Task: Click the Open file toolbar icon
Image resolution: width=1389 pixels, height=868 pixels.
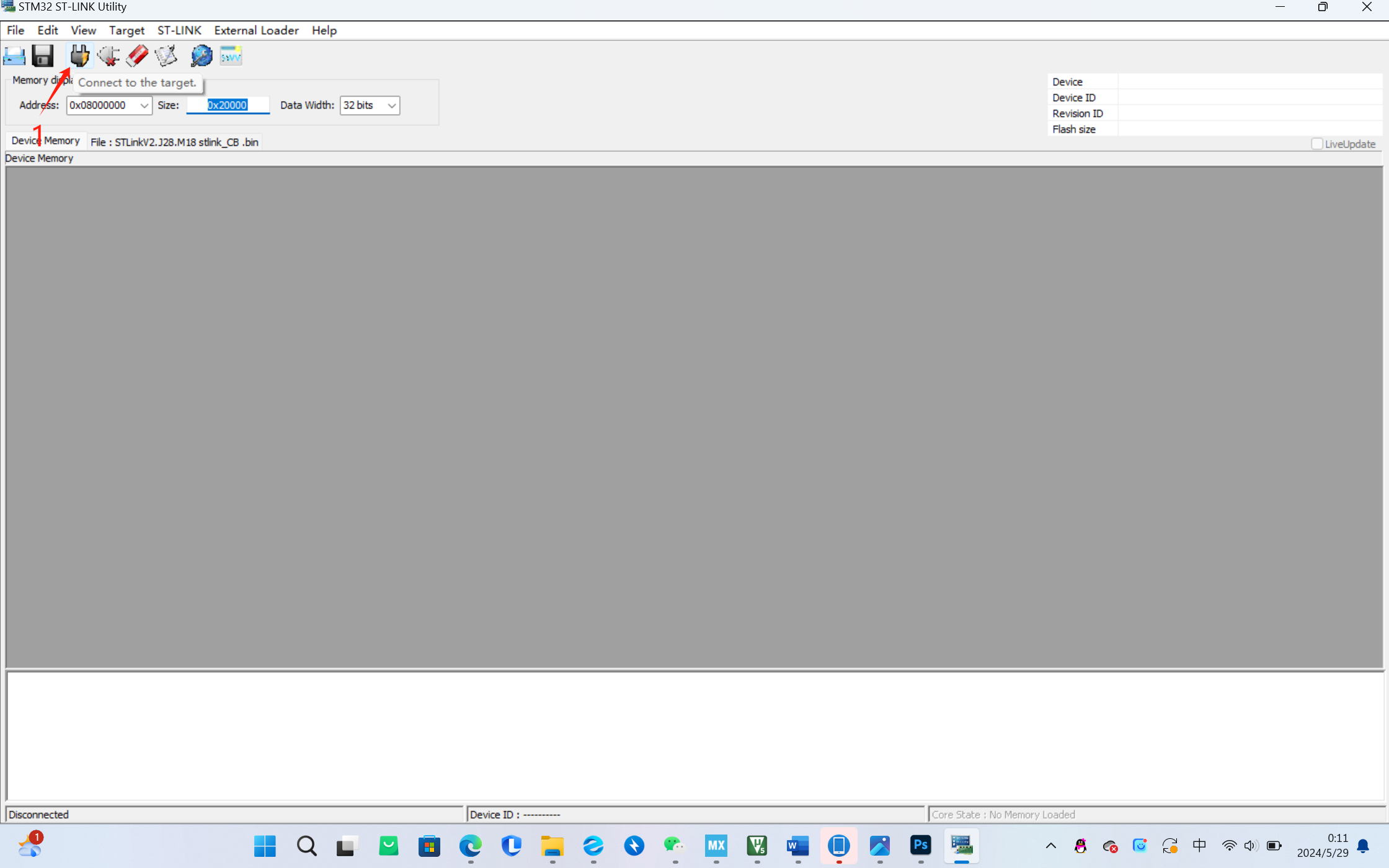Action: coord(14,56)
